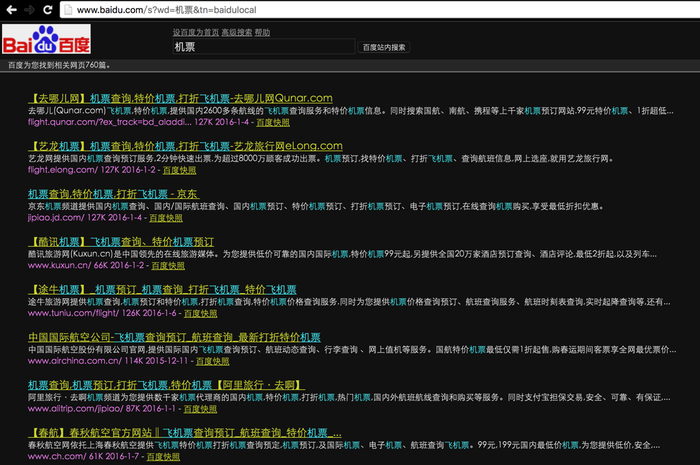The width and height of the screenshot is (700, 465).
Task: Click the browser back arrow
Action: (x=12, y=9)
